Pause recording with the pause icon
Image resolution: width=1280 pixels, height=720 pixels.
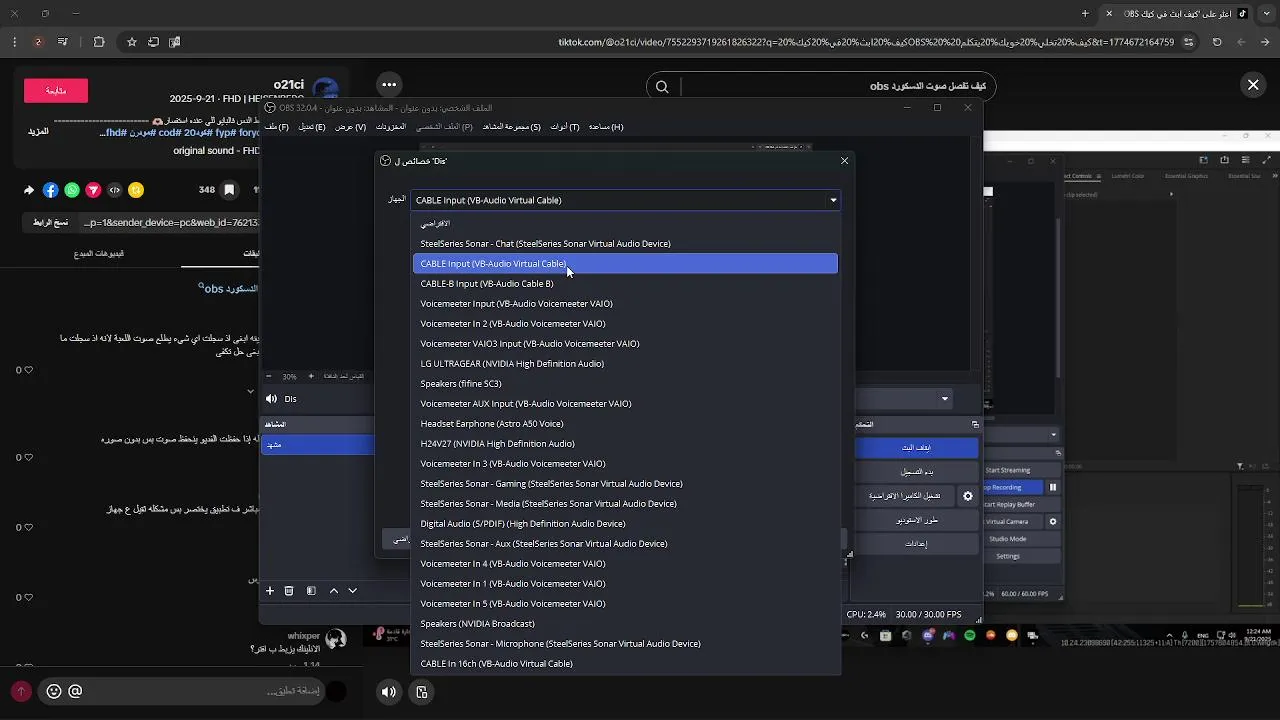[1053, 487]
